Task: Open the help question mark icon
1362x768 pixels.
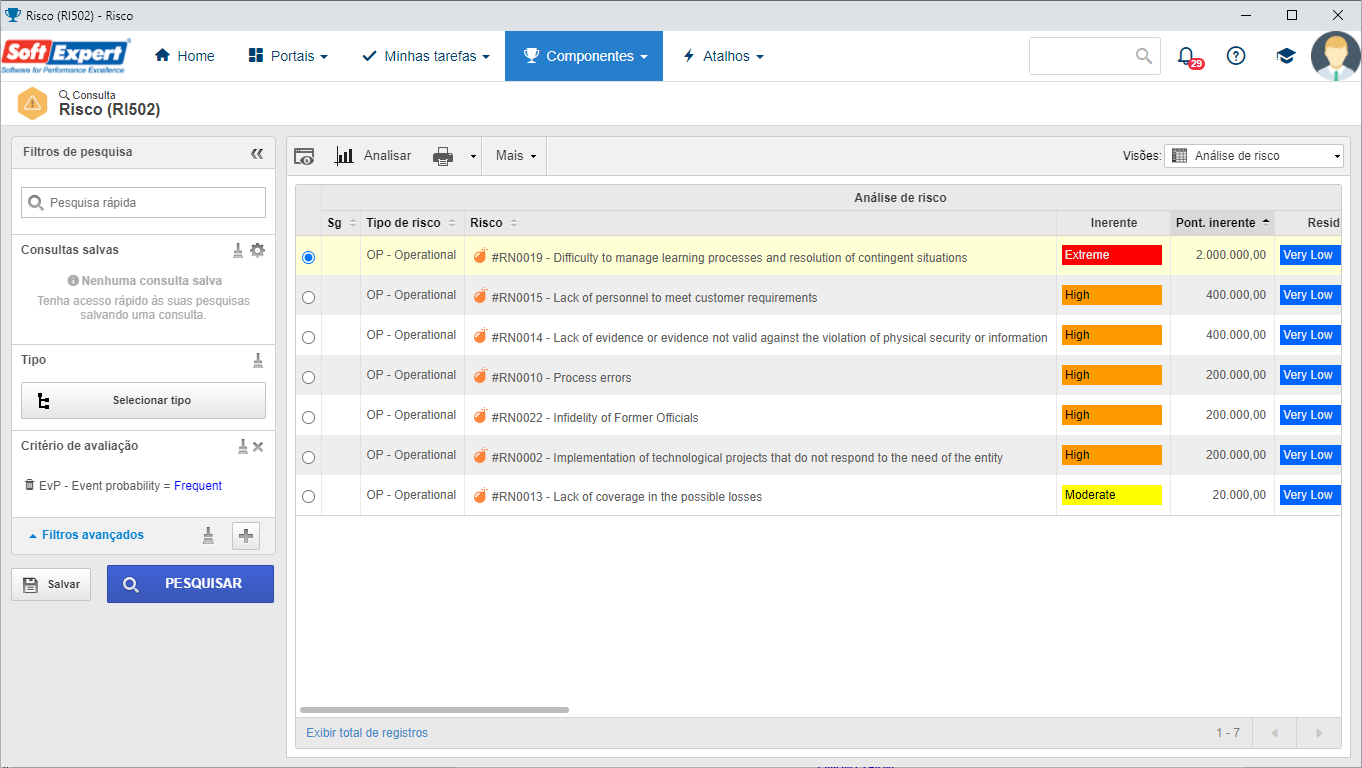Action: (x=1236, y=56)
